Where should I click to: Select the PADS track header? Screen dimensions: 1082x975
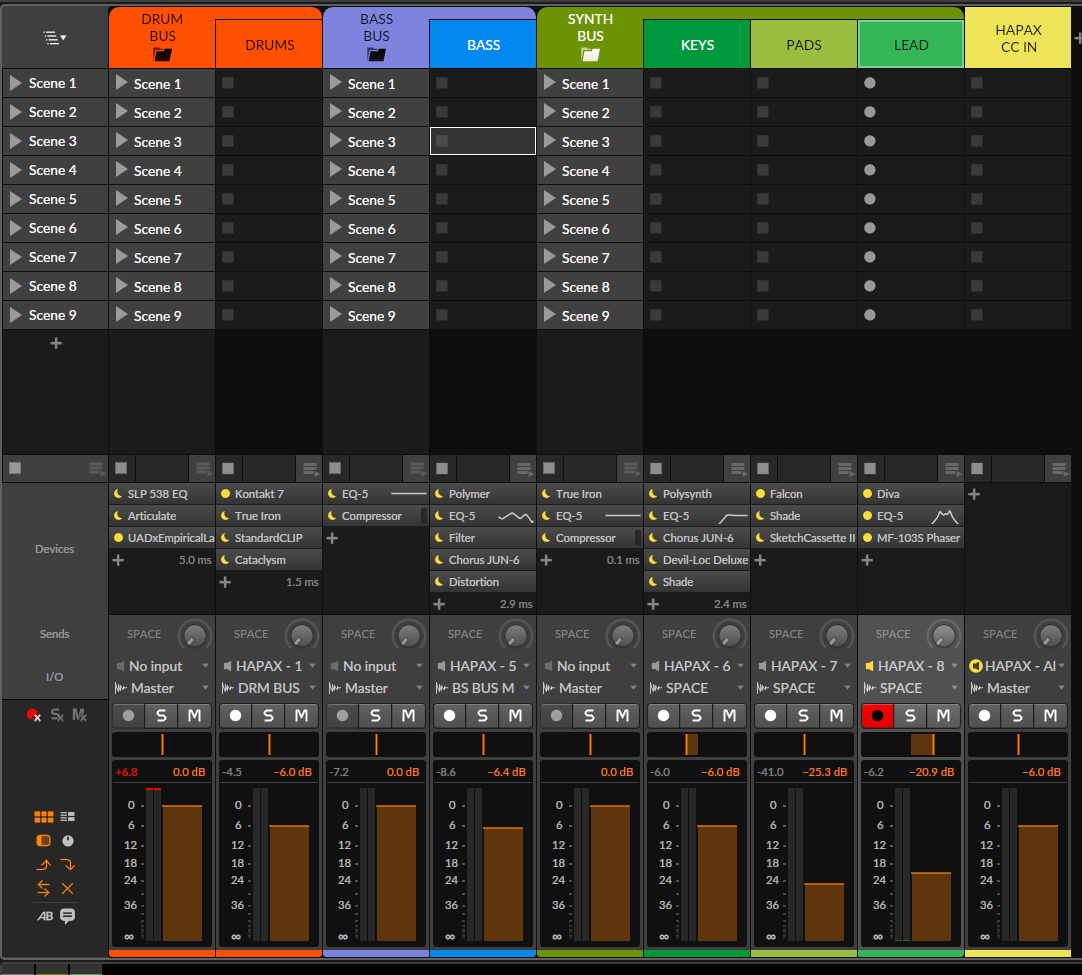pyautogui.click(x=804, y=45)
